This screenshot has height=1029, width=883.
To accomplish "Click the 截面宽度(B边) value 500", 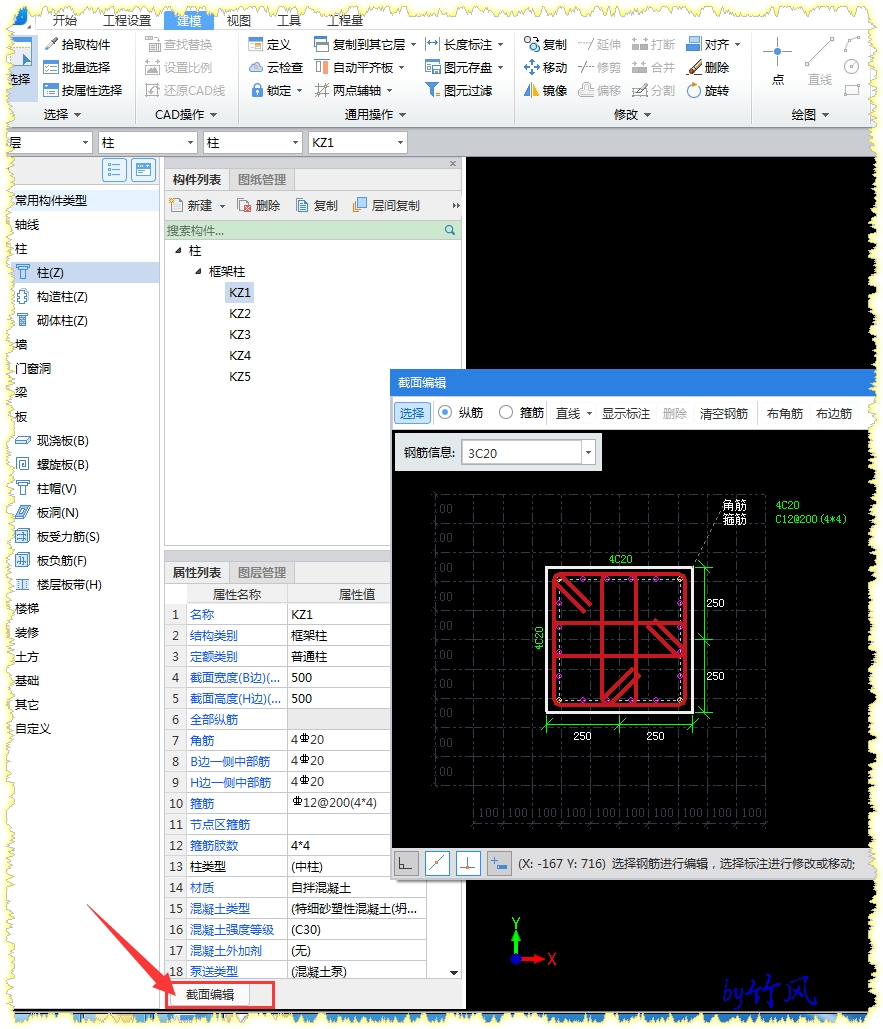I will pos(339,677).
